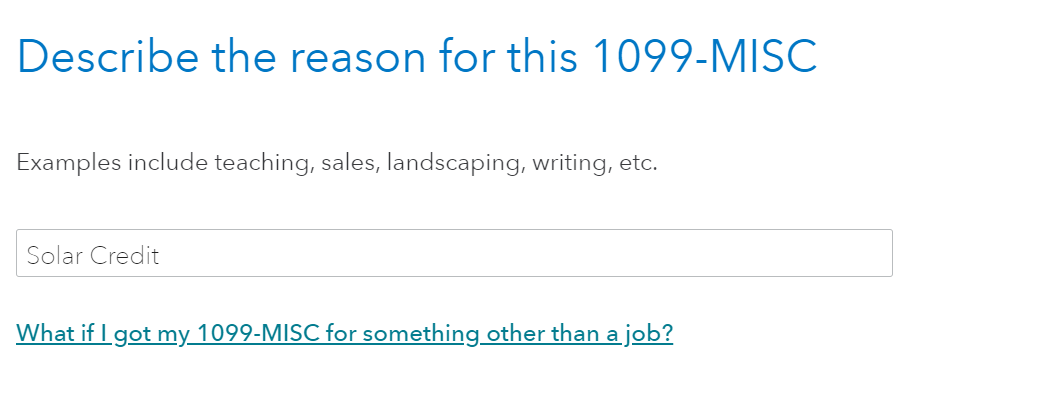Click the "Describe the reason" page heading
Screen dimensions: 1063x405
(417, 57)
